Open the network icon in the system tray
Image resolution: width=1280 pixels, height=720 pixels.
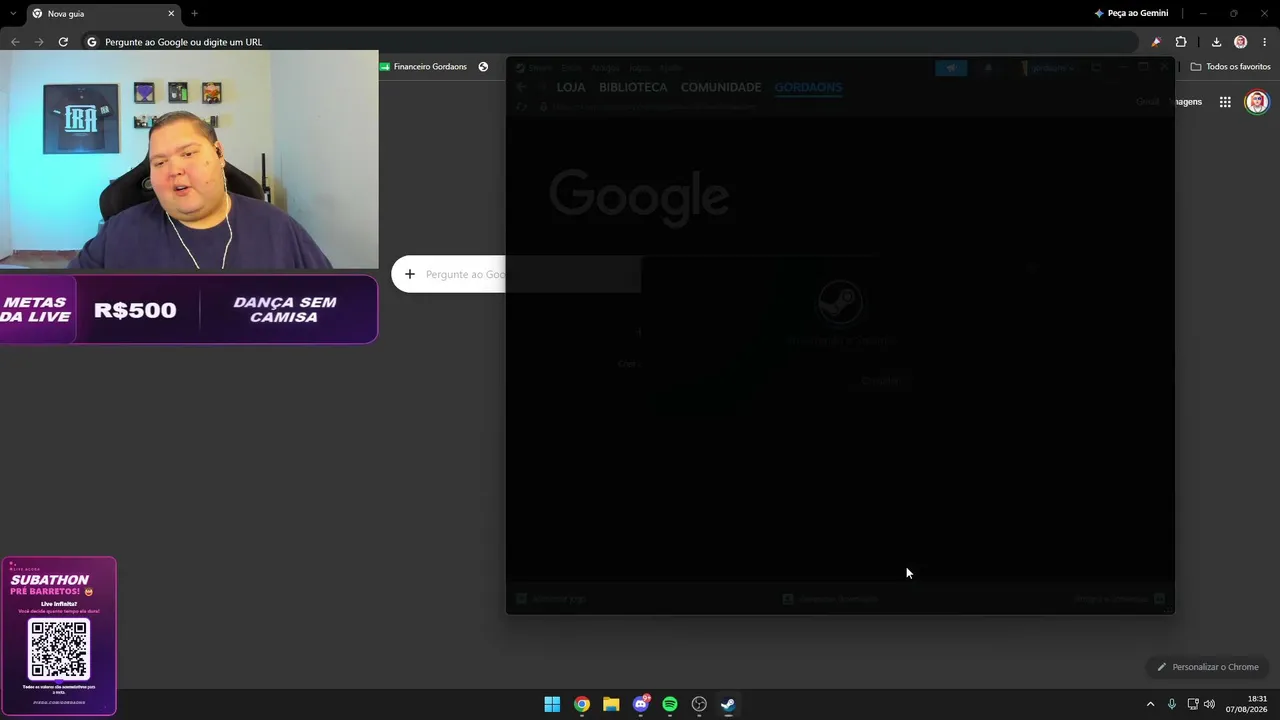tap(1193, 704)
